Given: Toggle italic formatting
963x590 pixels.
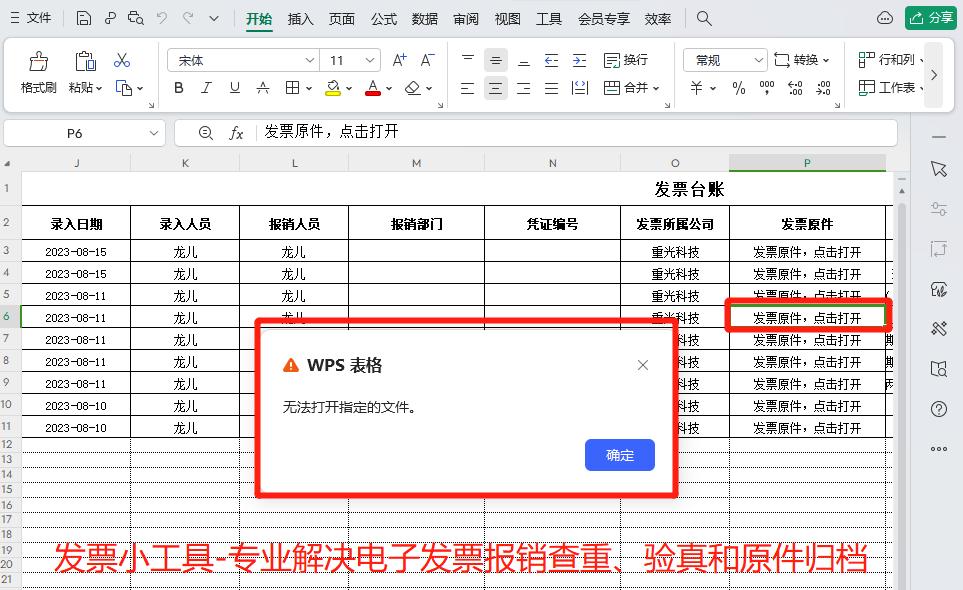Looking at the screenshot, I should (205, 88).
